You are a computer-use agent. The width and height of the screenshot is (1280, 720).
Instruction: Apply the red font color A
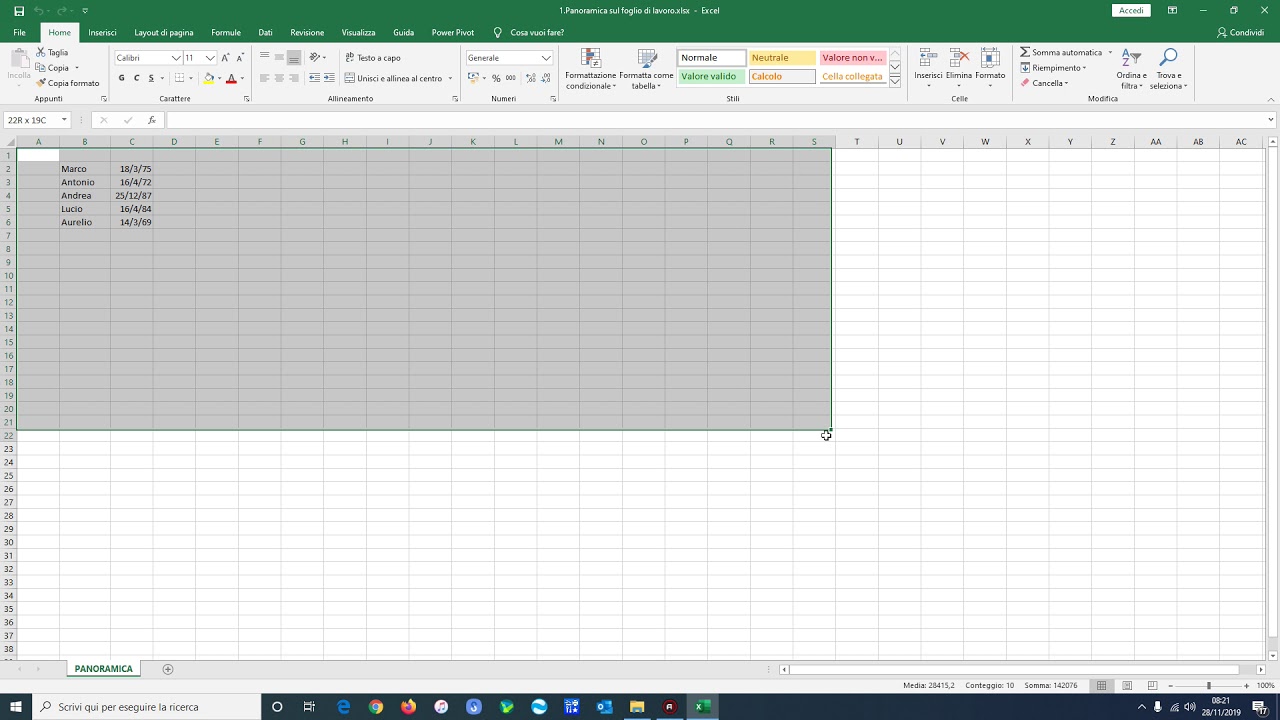231,78
